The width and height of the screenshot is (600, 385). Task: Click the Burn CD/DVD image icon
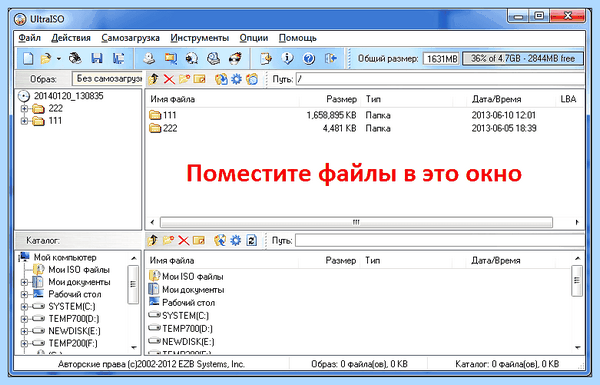point(235,59)
